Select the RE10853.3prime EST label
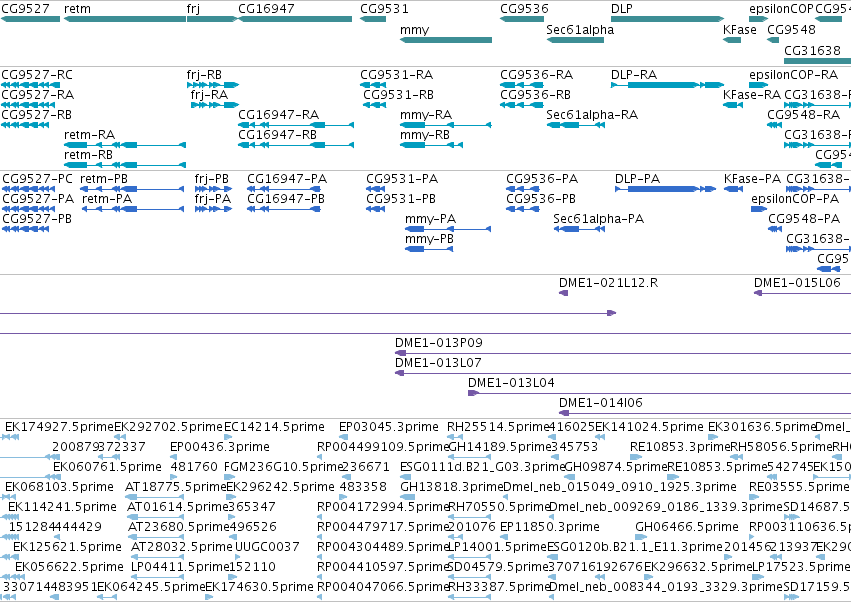The image size is (851, 602). click(680, 447)
